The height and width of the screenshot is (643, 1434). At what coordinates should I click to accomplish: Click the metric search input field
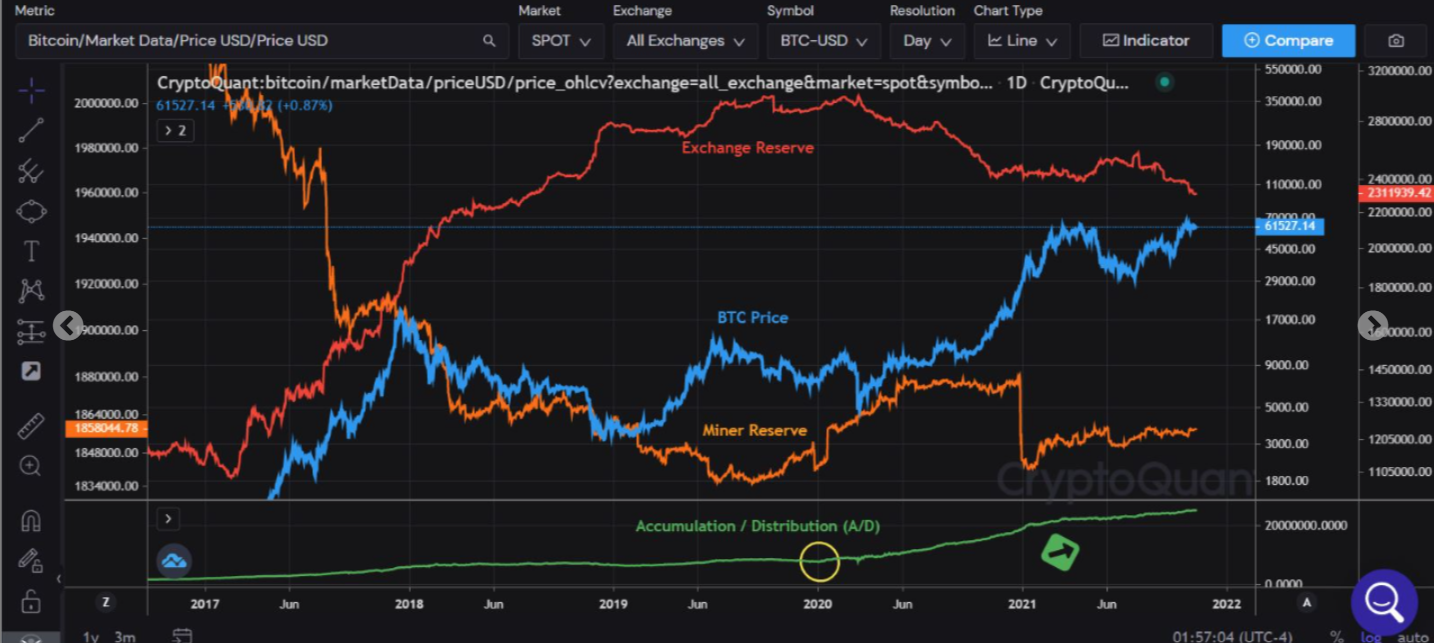(x=250, y=41)
